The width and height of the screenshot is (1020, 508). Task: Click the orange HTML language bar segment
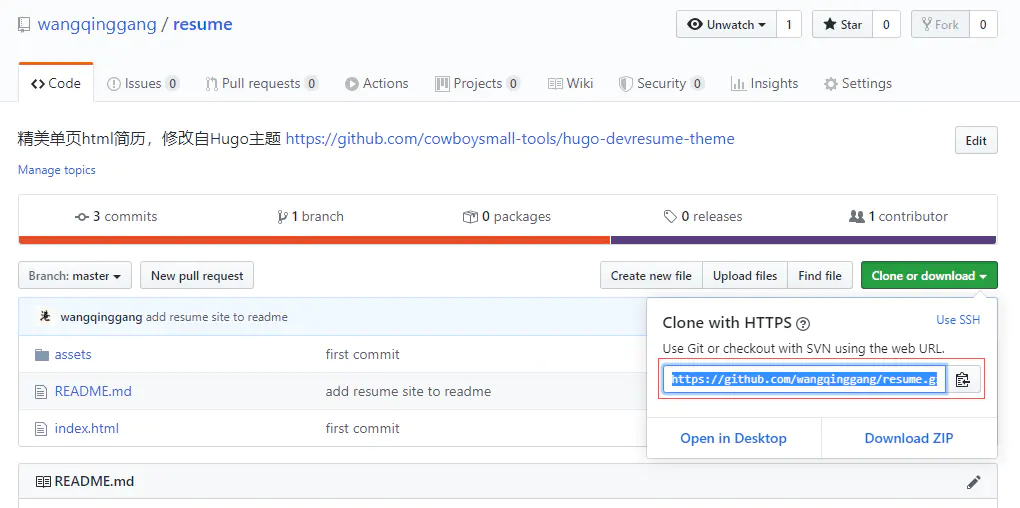coord(314,240)
